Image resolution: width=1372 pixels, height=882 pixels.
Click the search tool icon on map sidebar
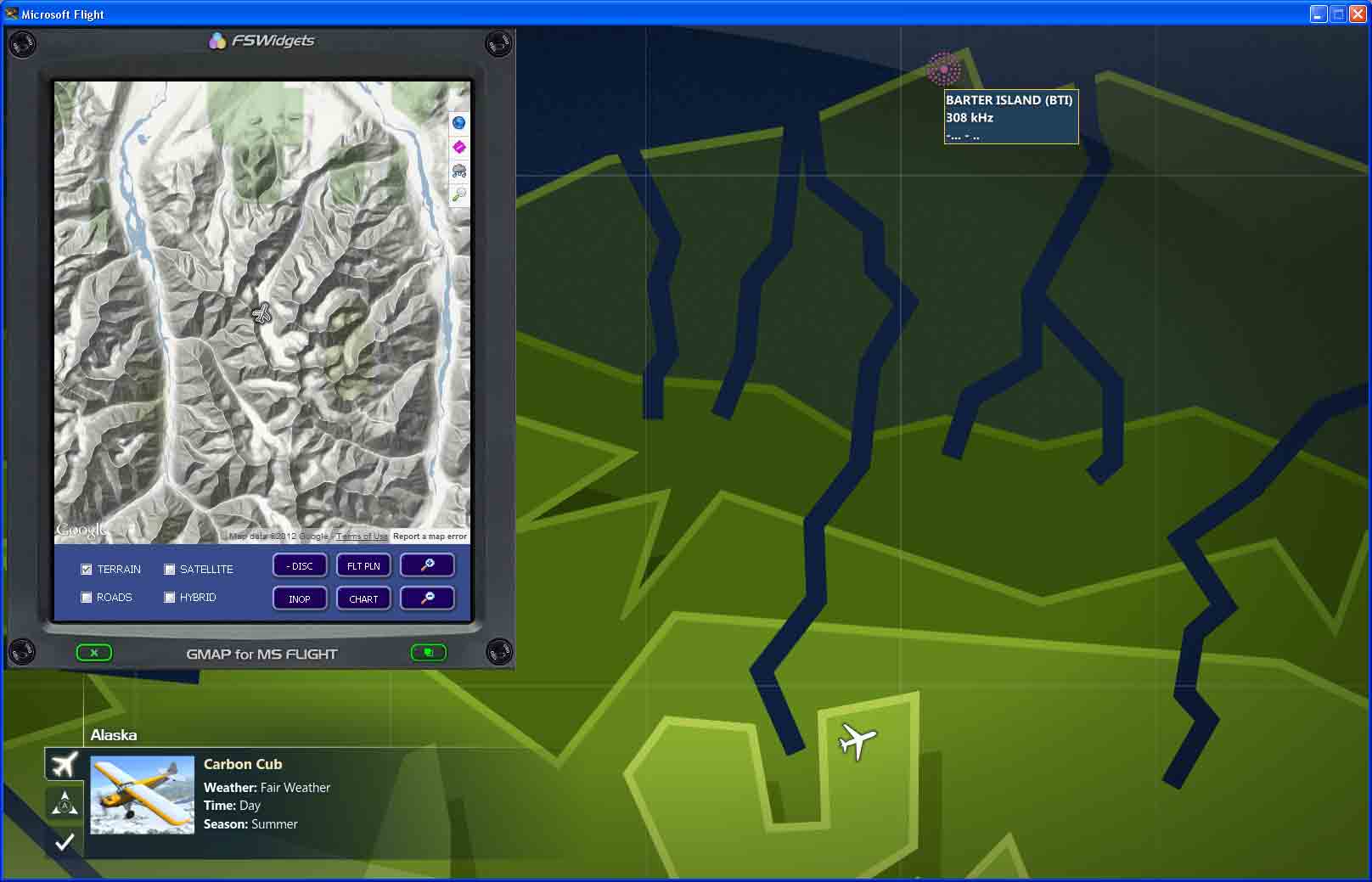point(458,195)
